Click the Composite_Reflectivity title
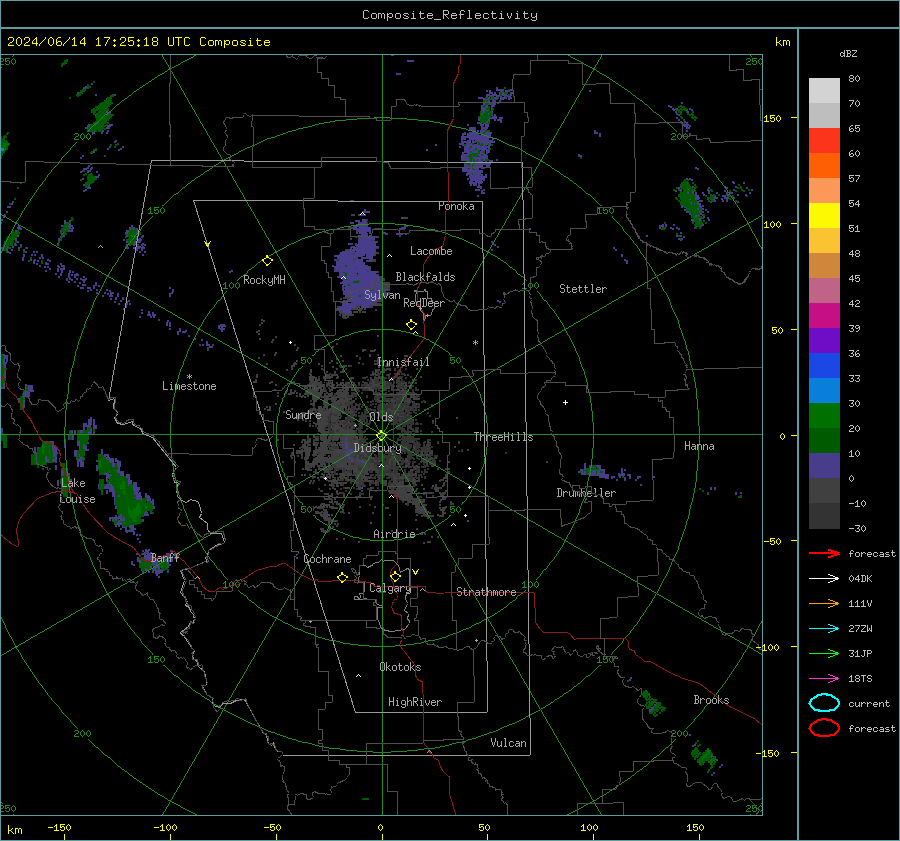 pos(450,15)
